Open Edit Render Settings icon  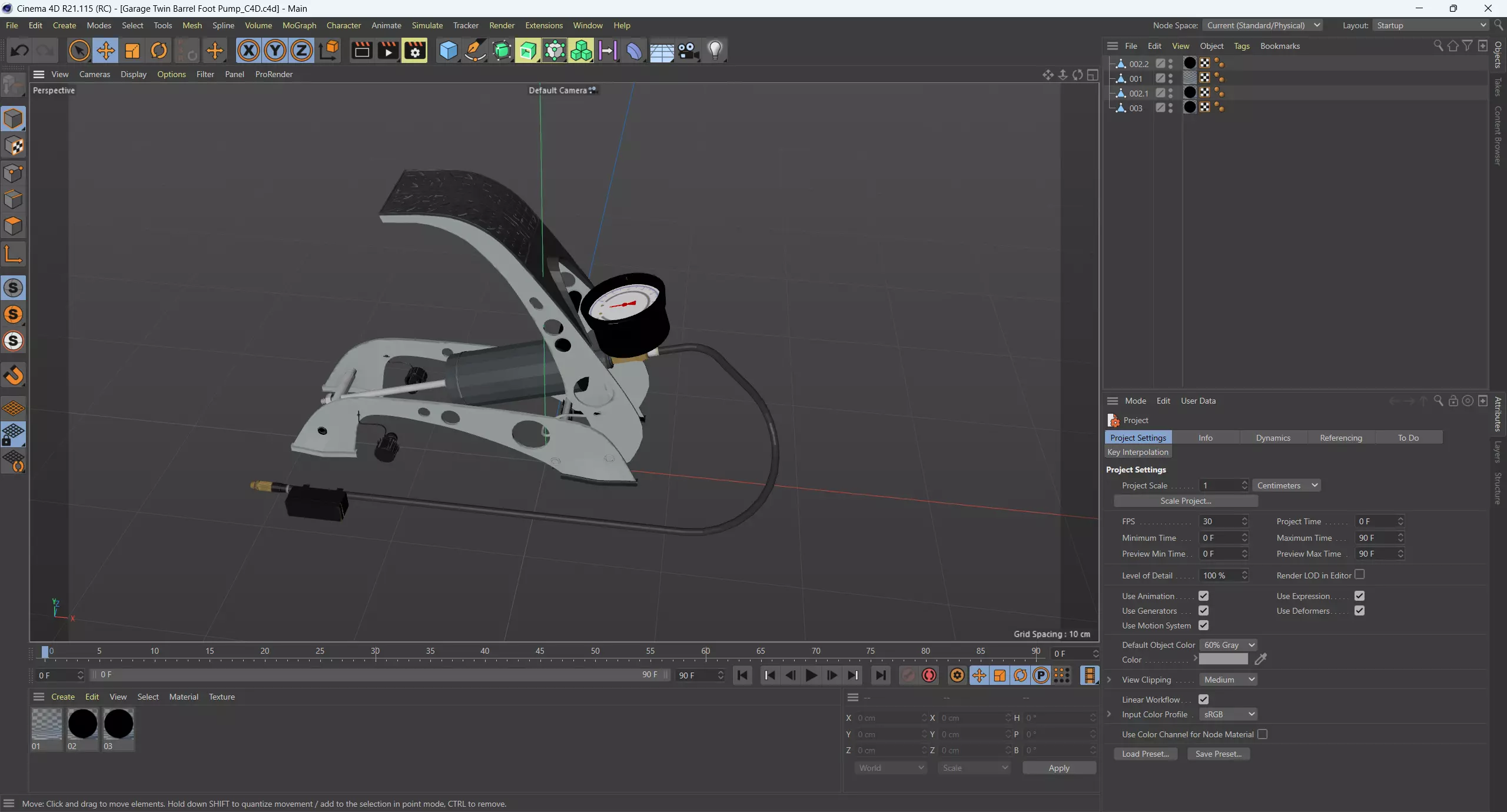coord(415,51)
